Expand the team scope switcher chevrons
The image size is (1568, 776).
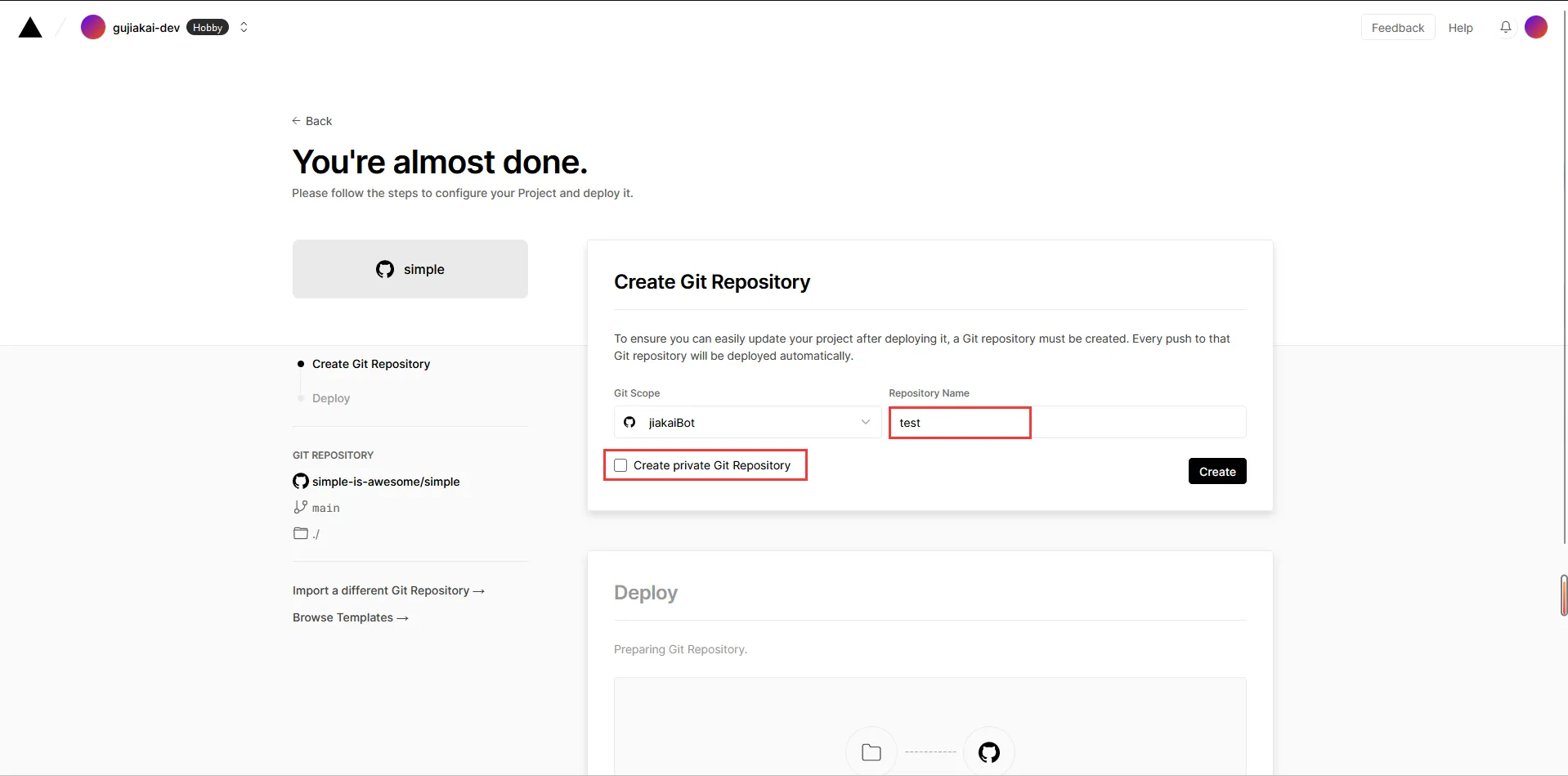[244, 27]
